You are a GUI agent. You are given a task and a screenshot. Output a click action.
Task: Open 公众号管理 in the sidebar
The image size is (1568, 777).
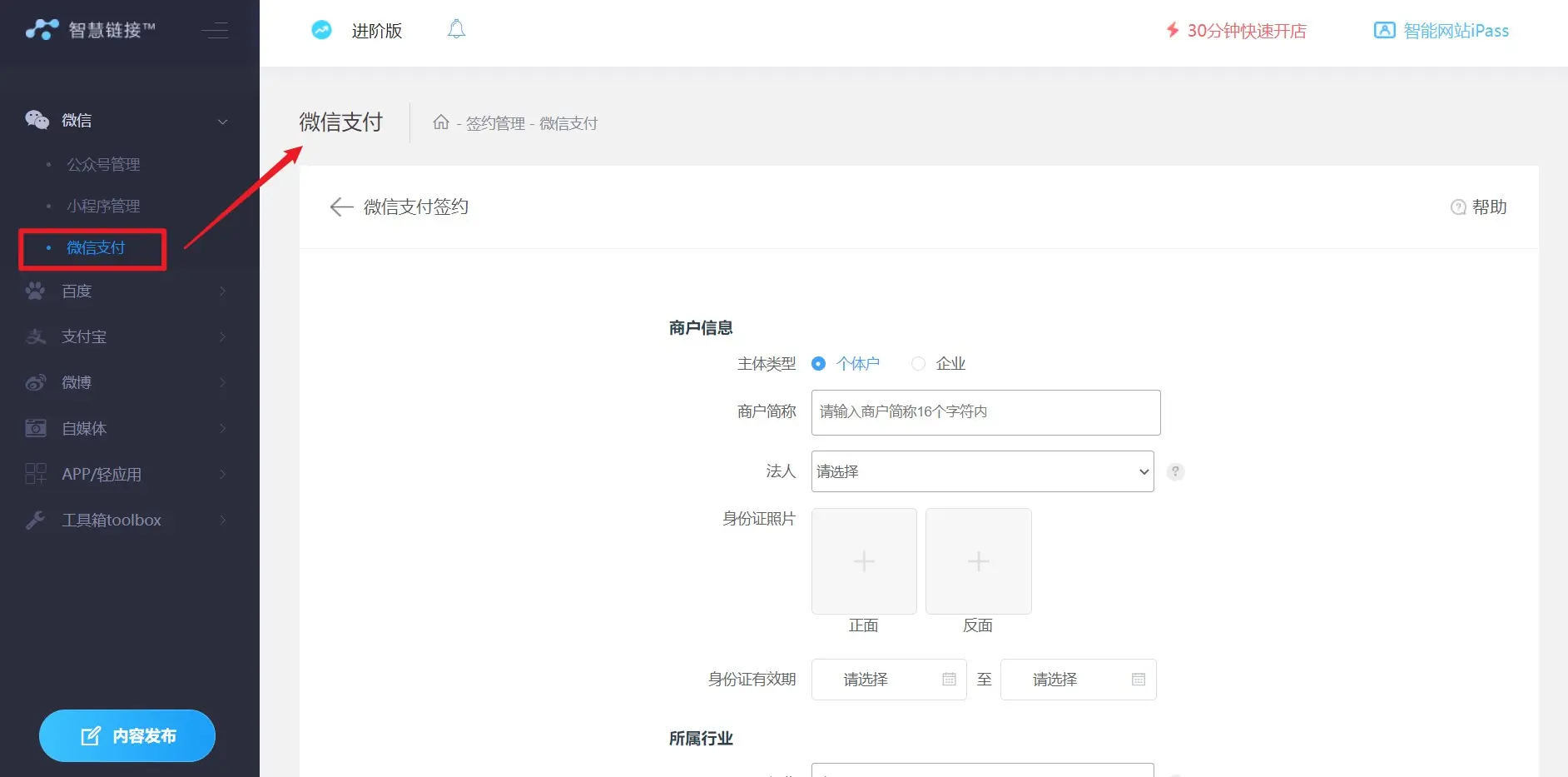point(103,165)
